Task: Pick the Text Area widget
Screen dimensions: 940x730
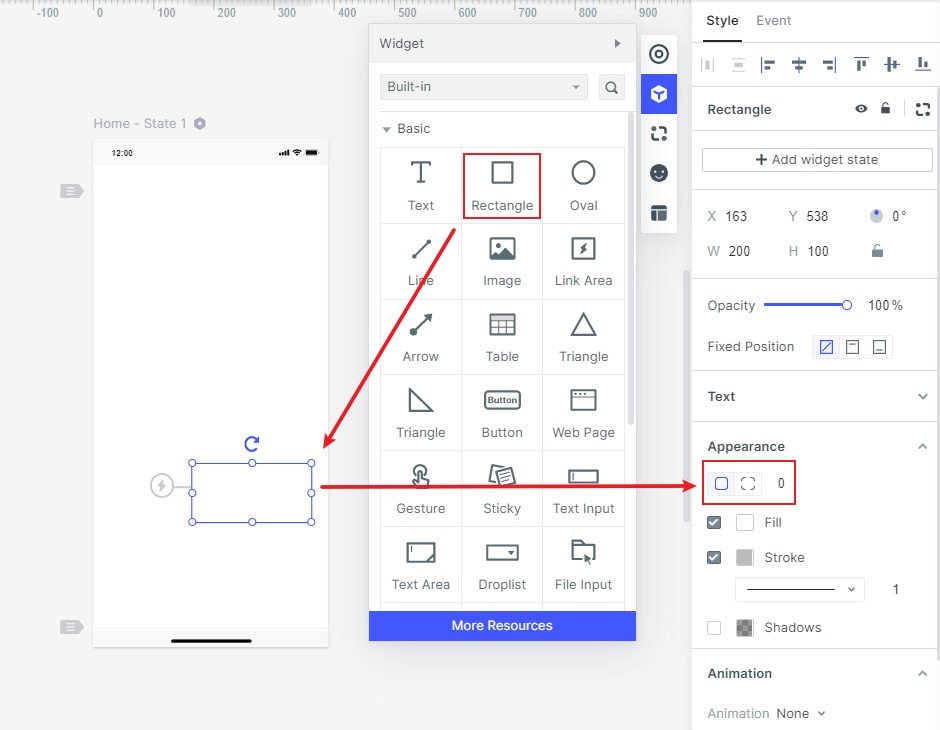Action: 420,565
